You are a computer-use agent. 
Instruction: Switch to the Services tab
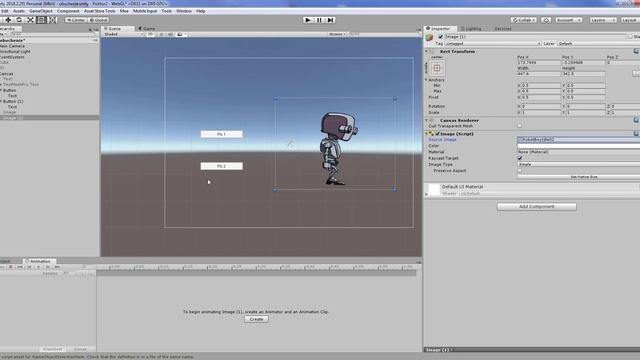502,29
